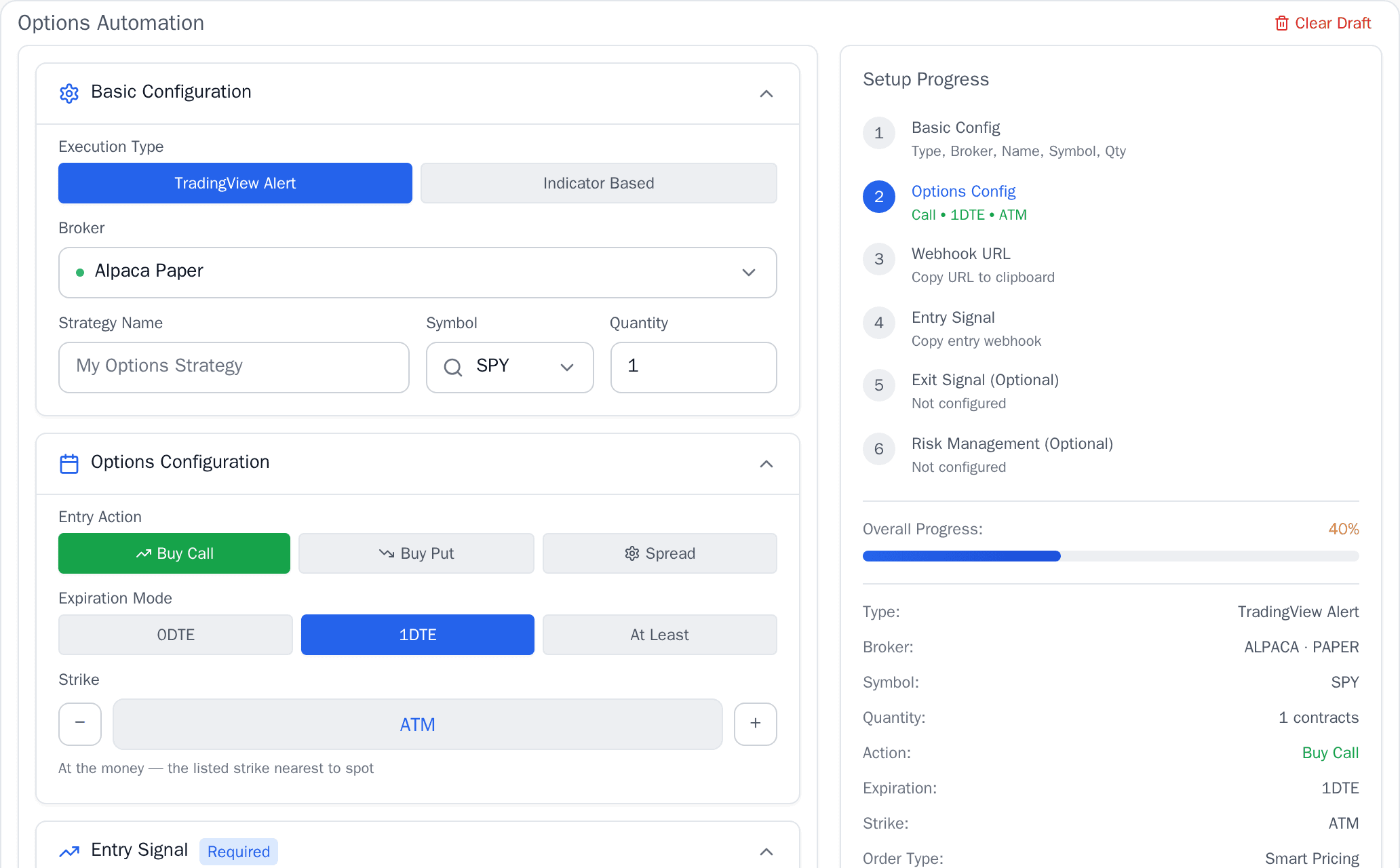1400x868 pixels.
Task: Click the Clear Draft link
Action: [x=1323, y=23]
